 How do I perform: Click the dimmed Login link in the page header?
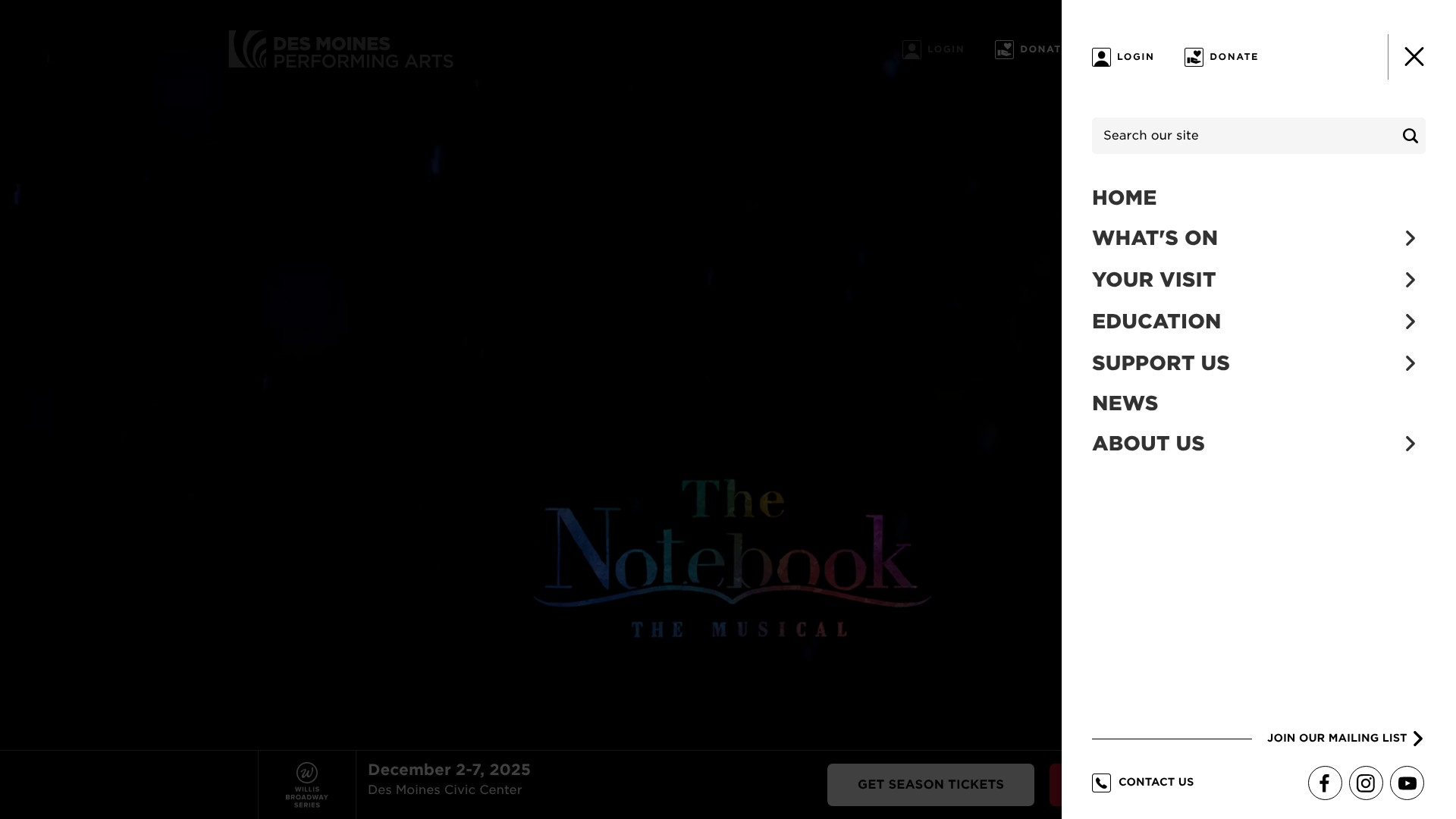pos(934,49)
